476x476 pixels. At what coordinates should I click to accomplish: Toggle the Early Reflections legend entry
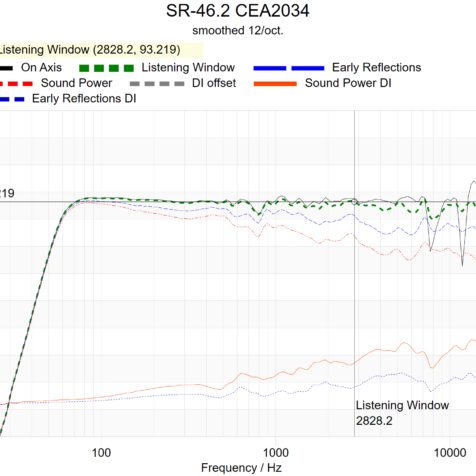337,68
